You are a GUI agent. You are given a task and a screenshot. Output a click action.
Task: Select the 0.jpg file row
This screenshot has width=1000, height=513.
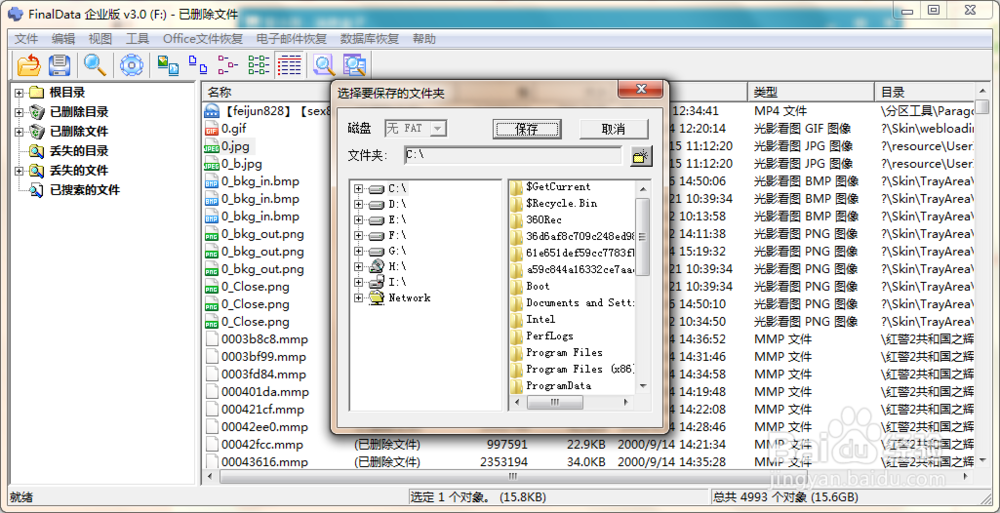(237, 146)
